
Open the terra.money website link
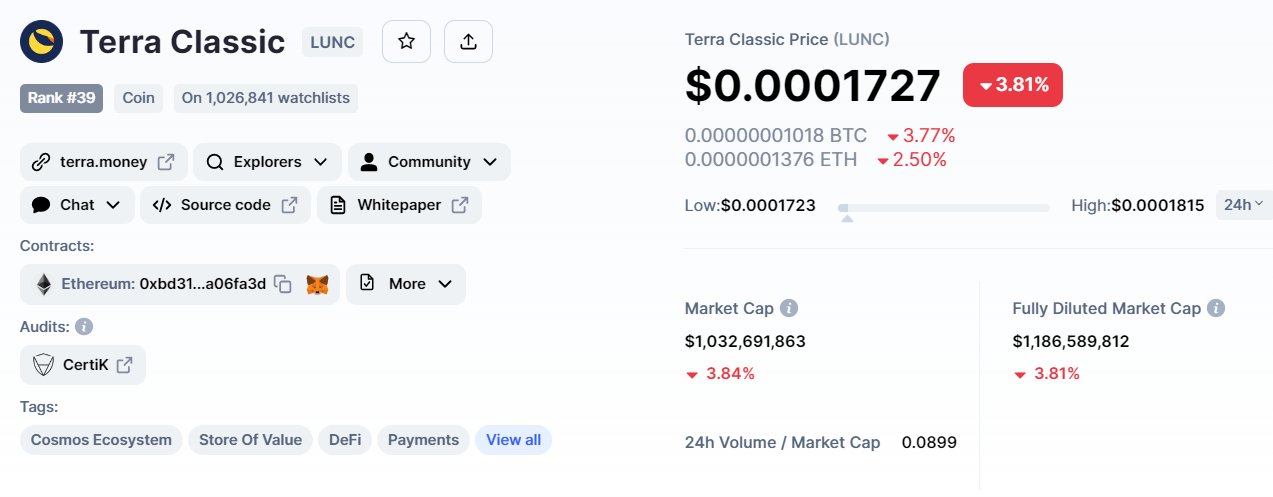click(x=103, y=162)
